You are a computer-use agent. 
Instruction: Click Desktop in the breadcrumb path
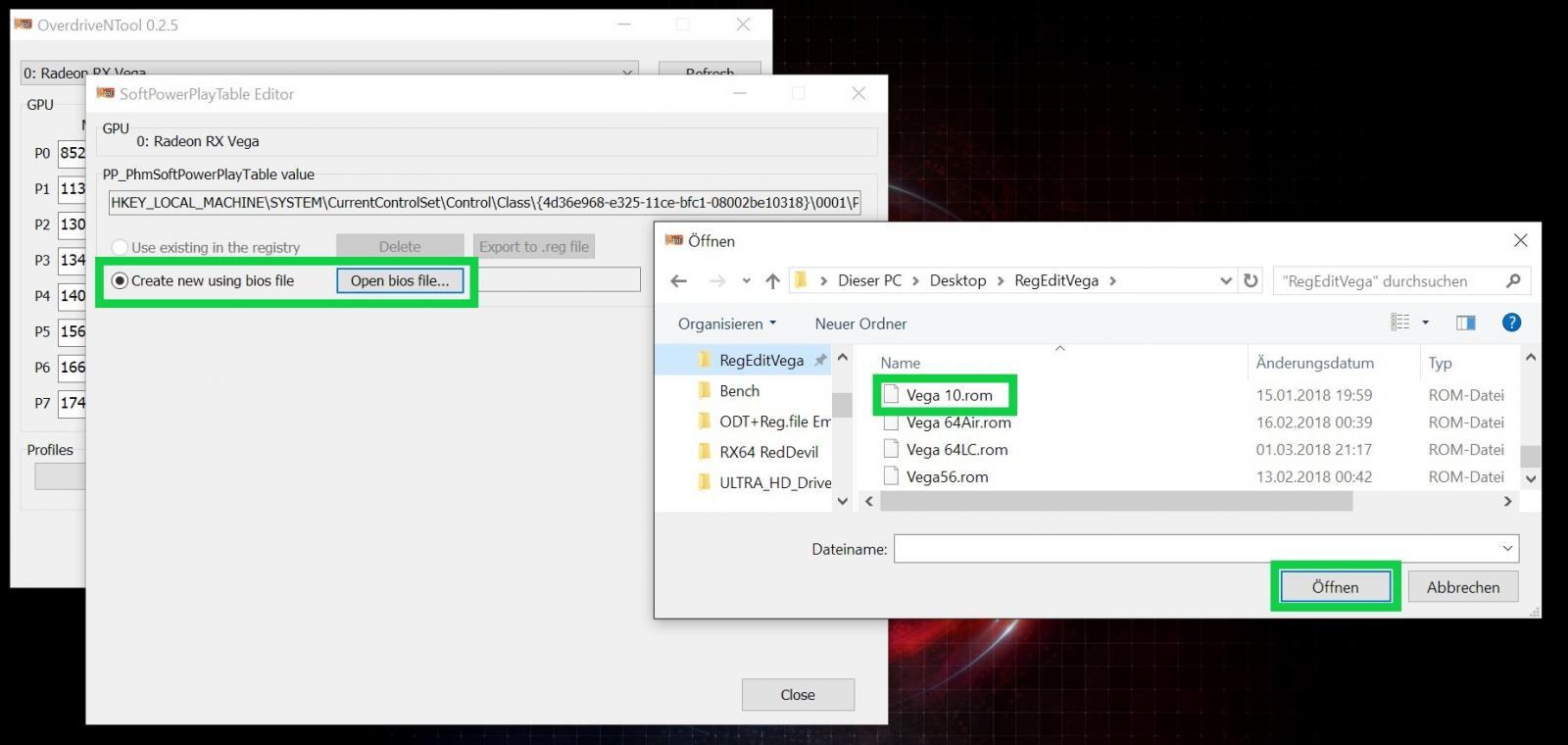(957, 280)
